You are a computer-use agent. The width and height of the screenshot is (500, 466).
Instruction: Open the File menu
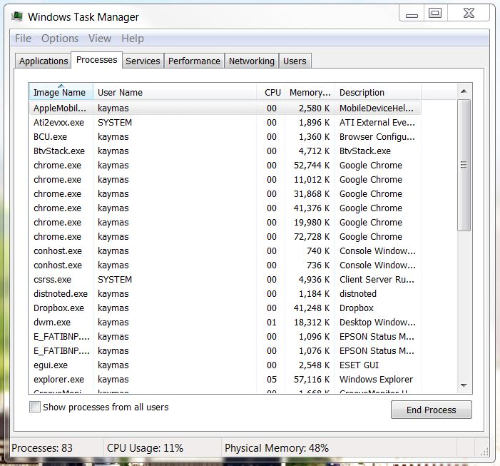coord(23,38)
